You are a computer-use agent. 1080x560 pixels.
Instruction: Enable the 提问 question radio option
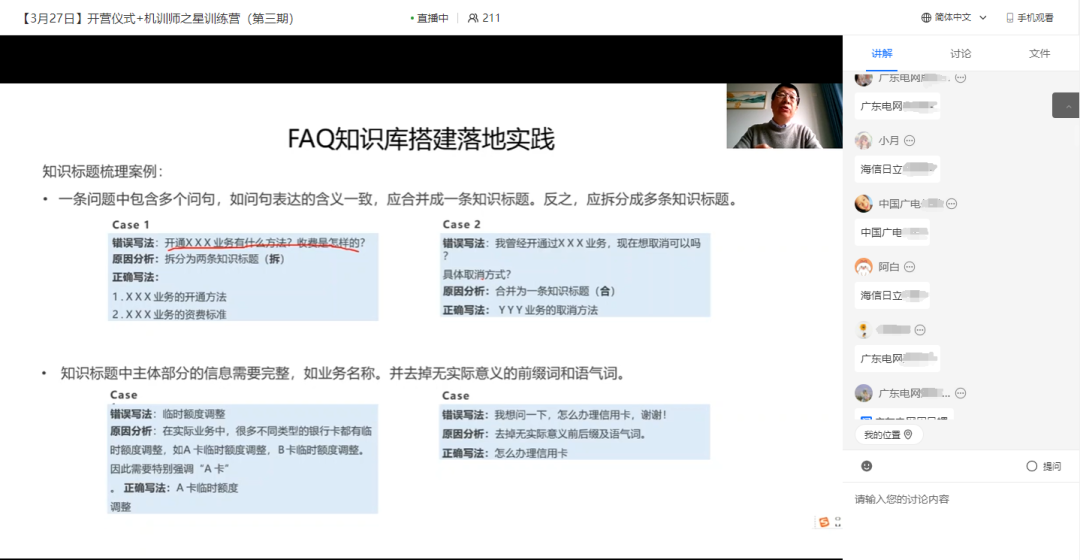[x=1032, y=466]
